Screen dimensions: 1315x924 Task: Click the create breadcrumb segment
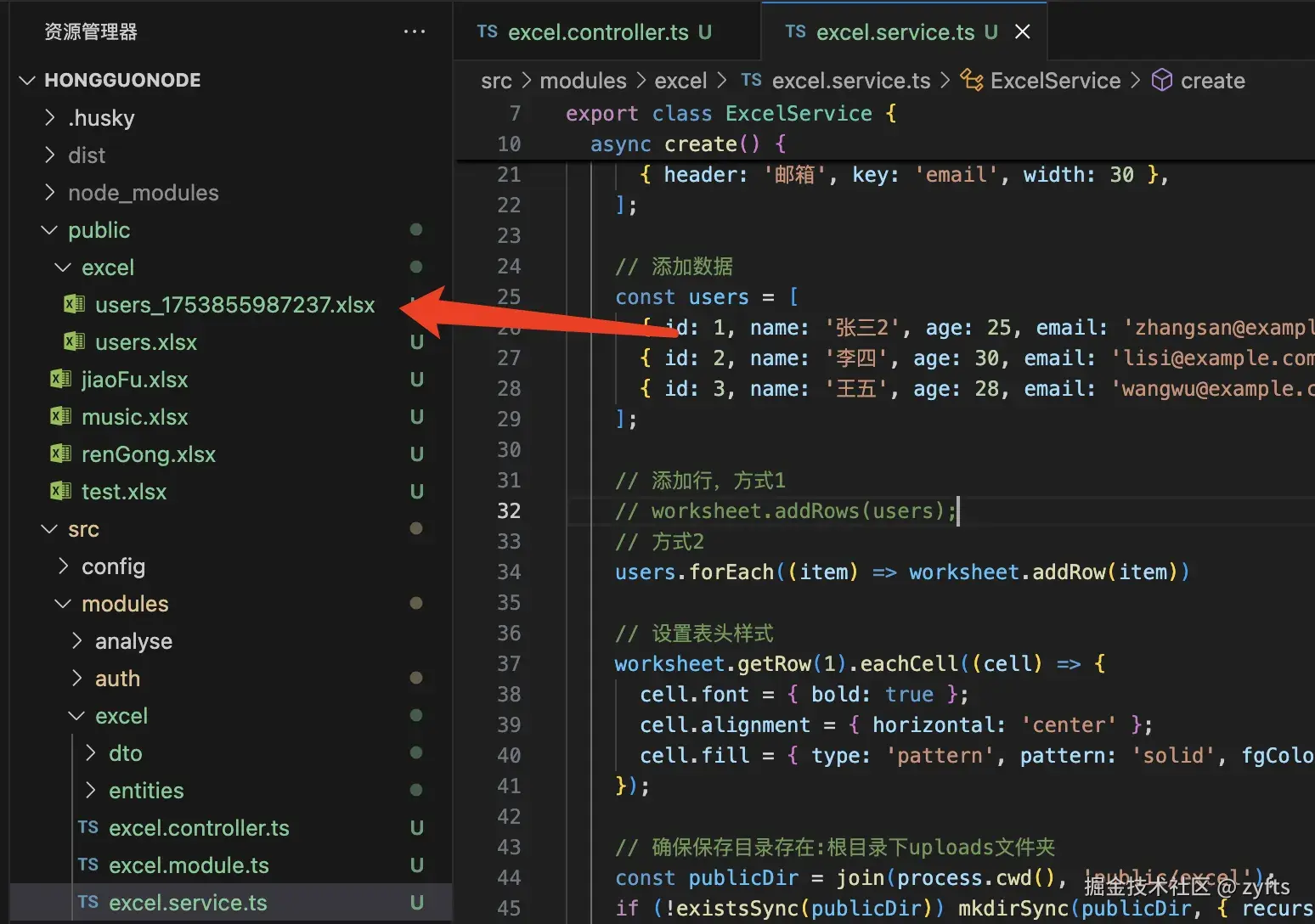tap(1212, 81)
